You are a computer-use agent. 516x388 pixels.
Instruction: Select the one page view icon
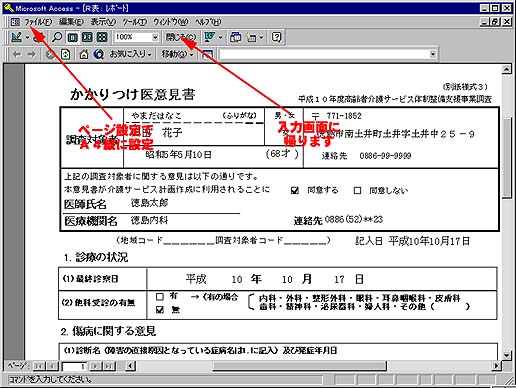coord(72,37)
